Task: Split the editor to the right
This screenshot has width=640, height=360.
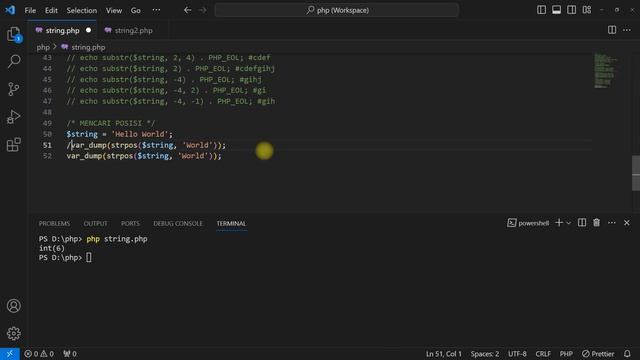Action: pos(612,30)
